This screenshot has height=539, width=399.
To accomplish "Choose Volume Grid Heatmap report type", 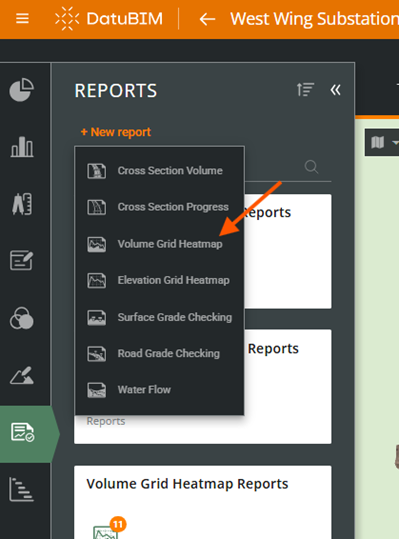I will tap(159, 244).
